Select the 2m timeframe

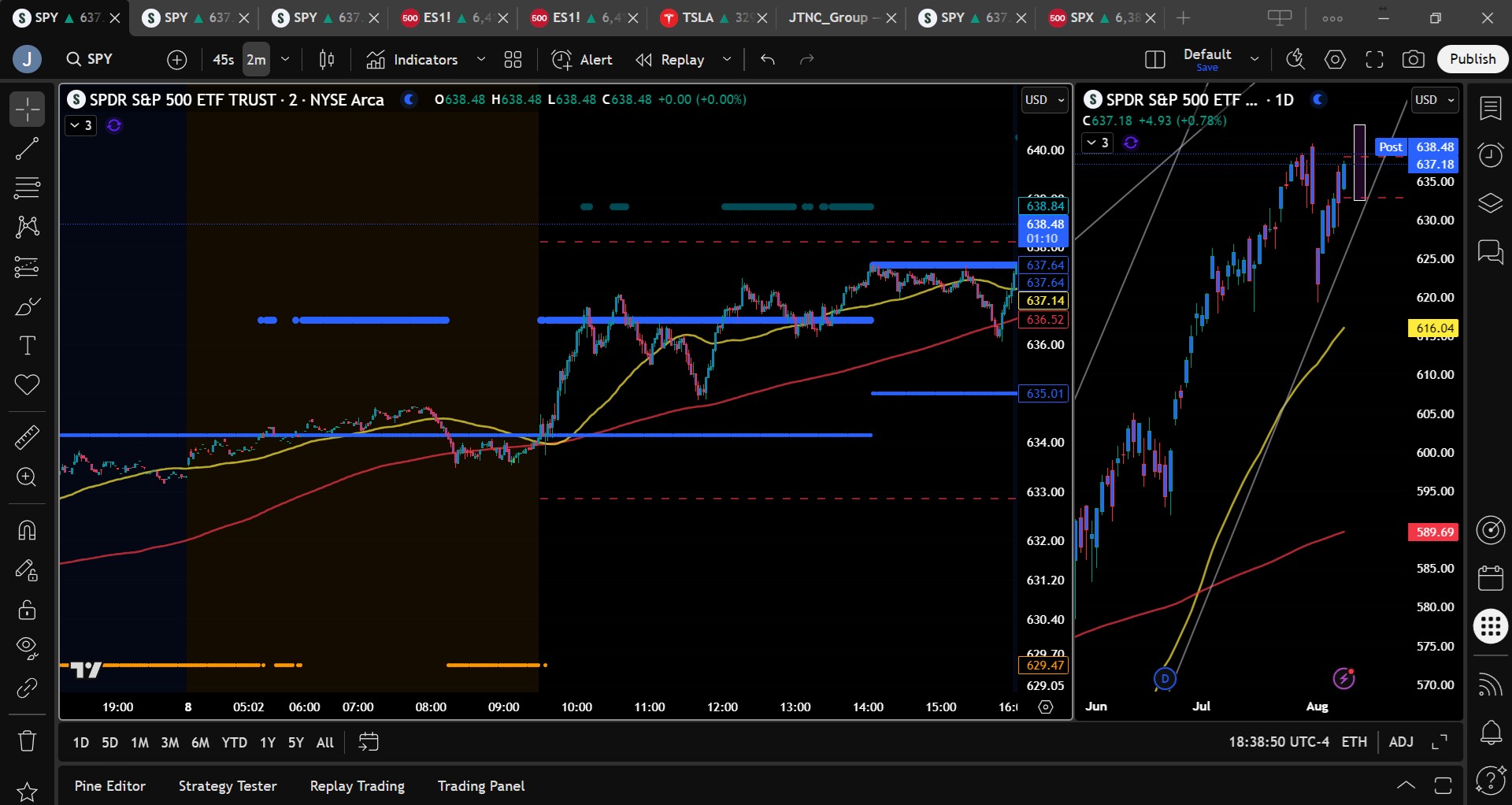[x=256, y=59]
